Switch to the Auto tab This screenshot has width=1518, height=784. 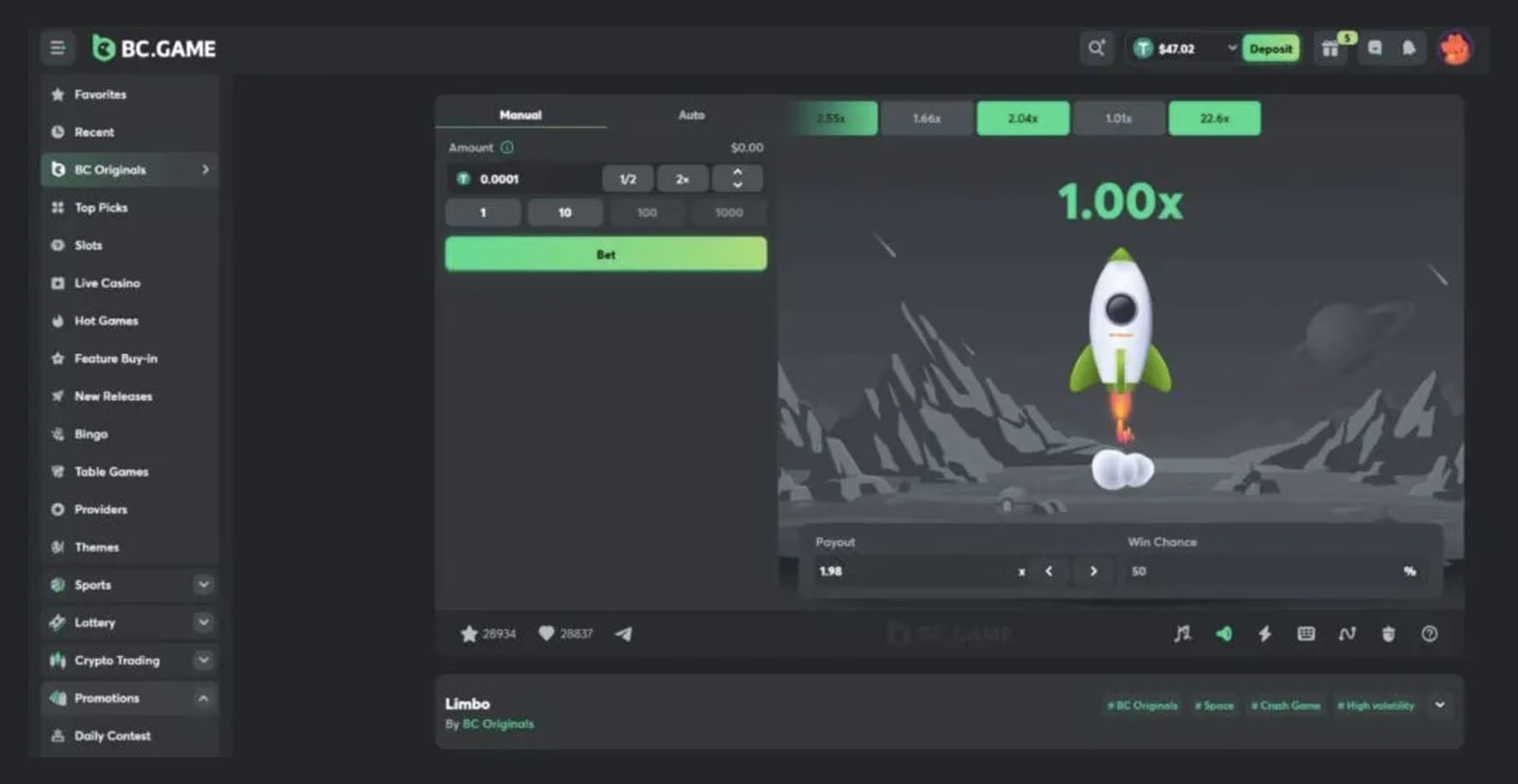point(691,115)
